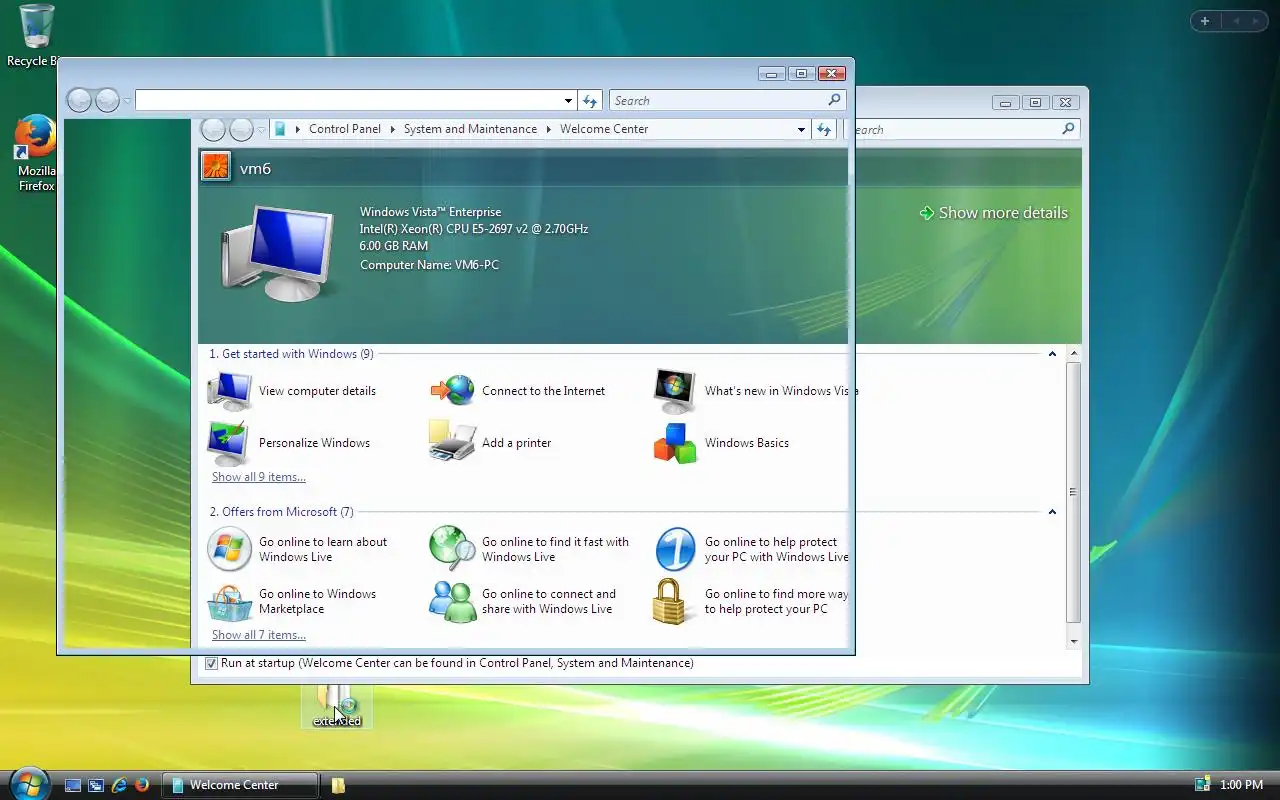1280x800 pixels.
Task: Open the Windows Start orb
Action: (27, 784)
